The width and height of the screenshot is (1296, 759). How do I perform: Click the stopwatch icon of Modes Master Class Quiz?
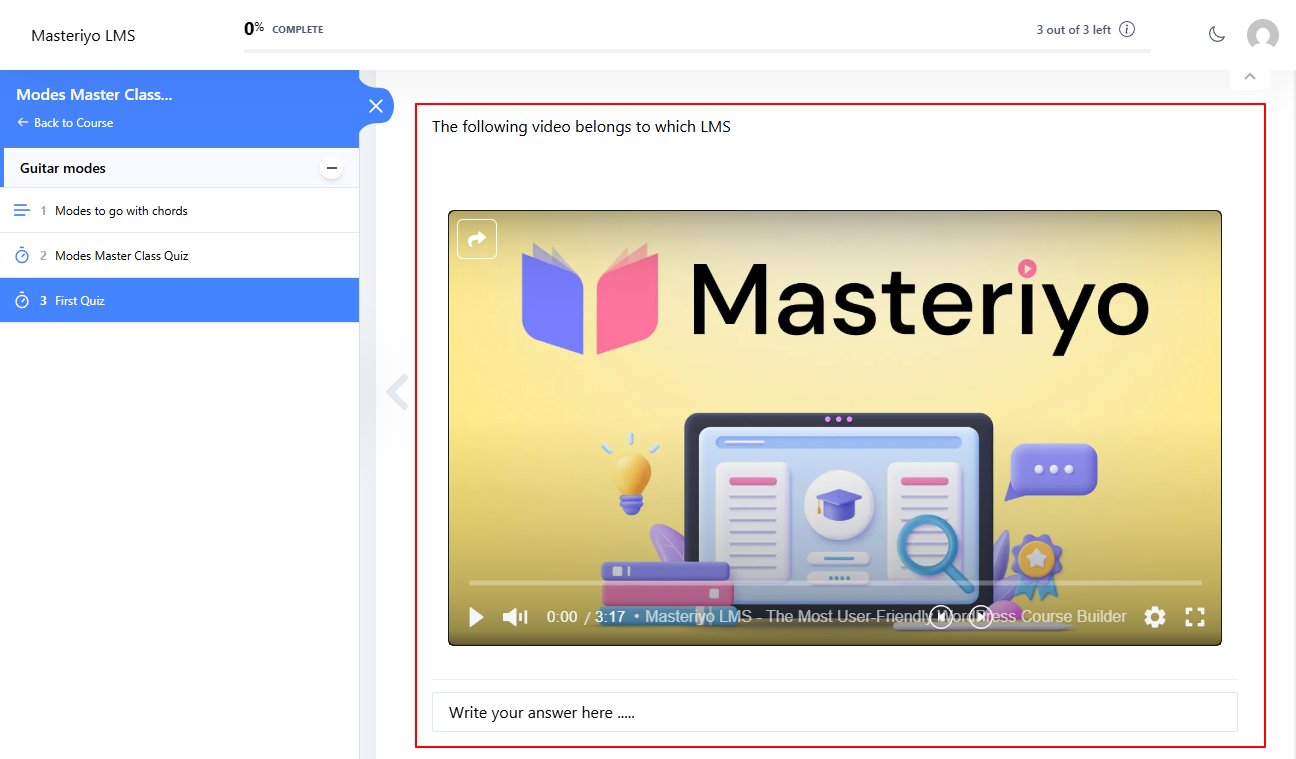pos(22,255)
